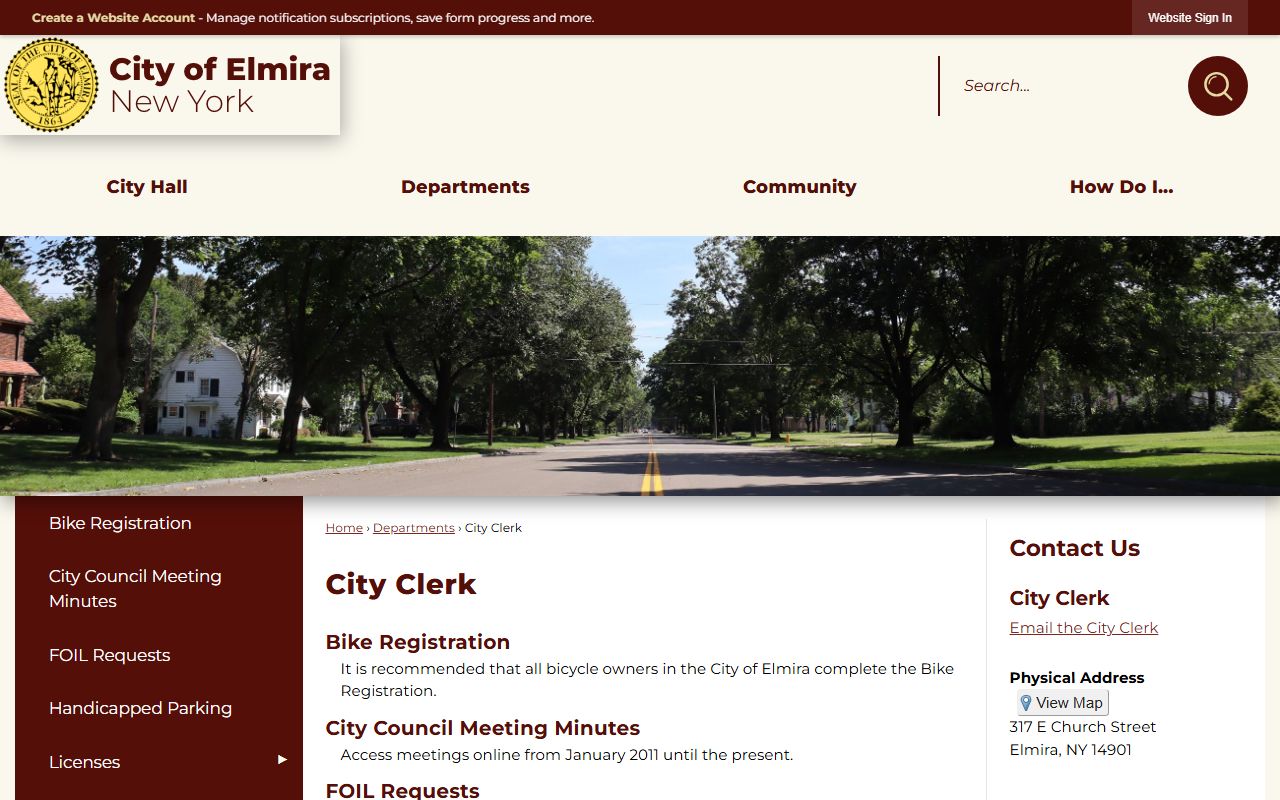Click the Physical Address label
This screenshot has width=1280, height=800.
click(1076, 678)
